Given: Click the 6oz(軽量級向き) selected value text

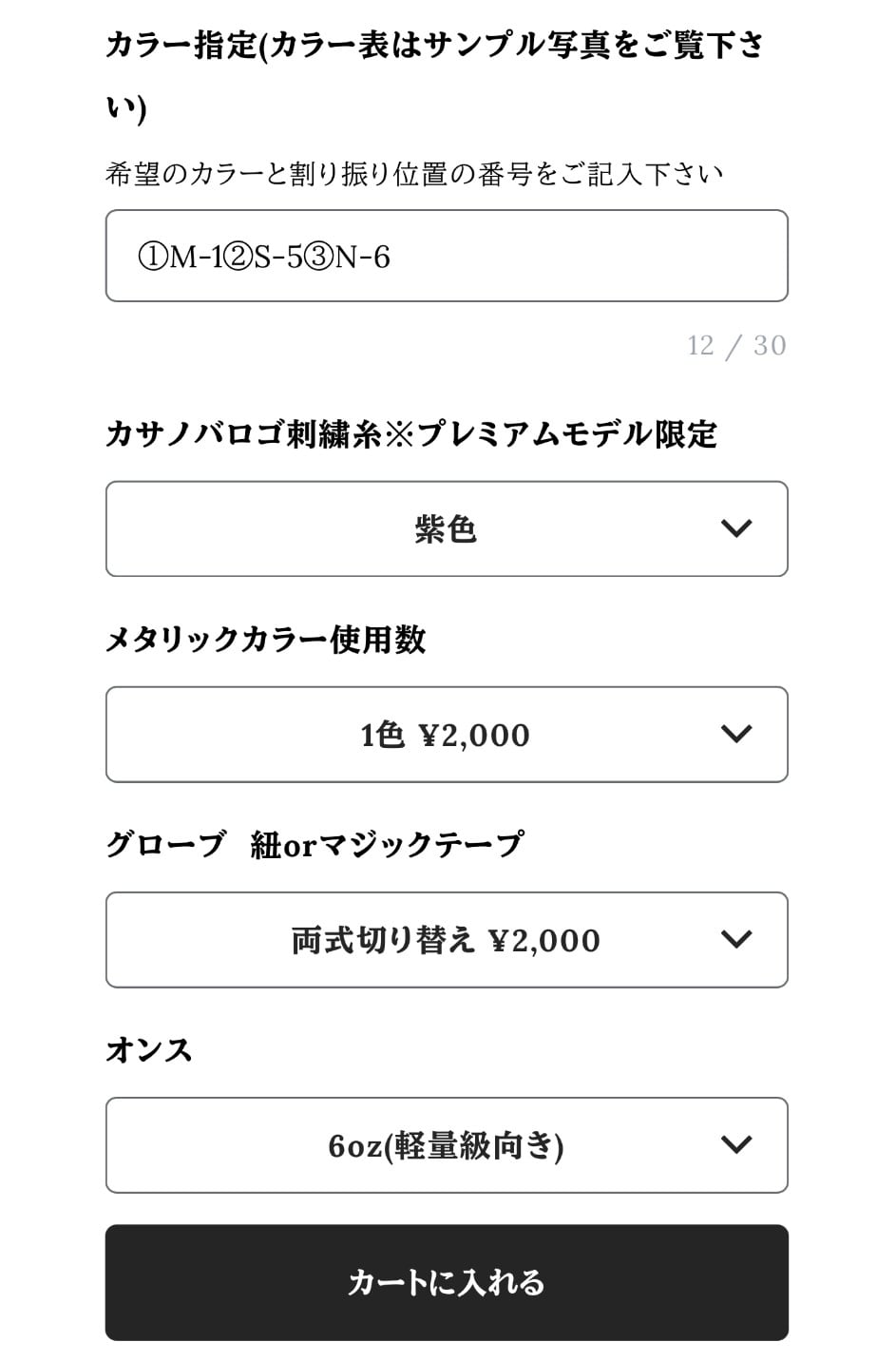Looking at the screenshot, I should coord(446,1146).
